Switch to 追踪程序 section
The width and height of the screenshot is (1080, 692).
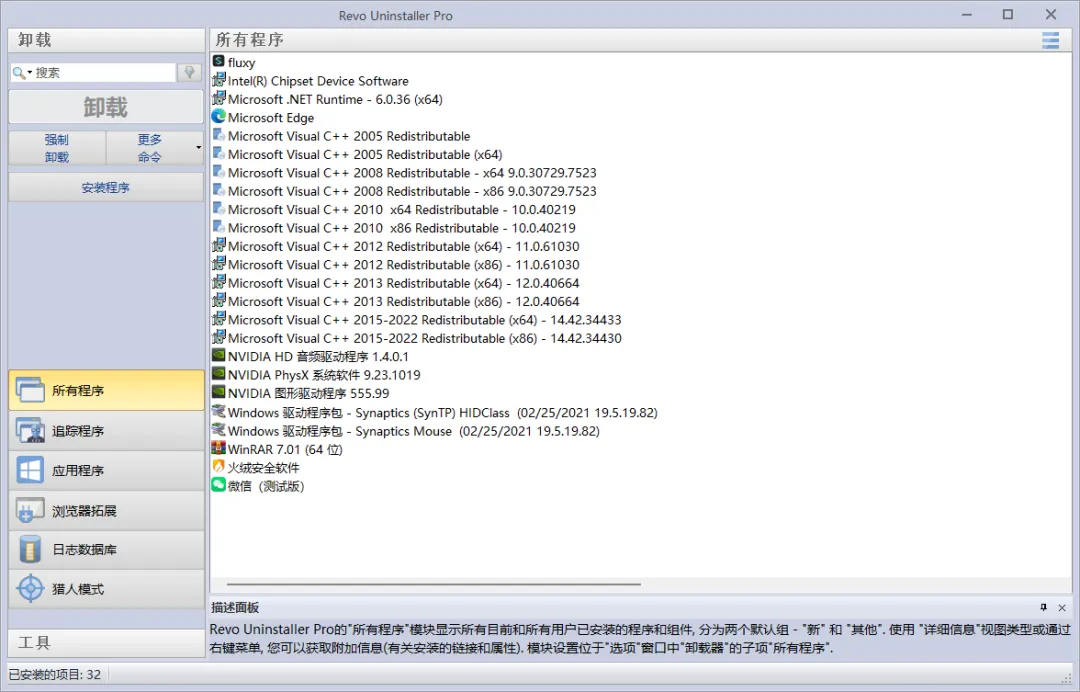point(107,431)
